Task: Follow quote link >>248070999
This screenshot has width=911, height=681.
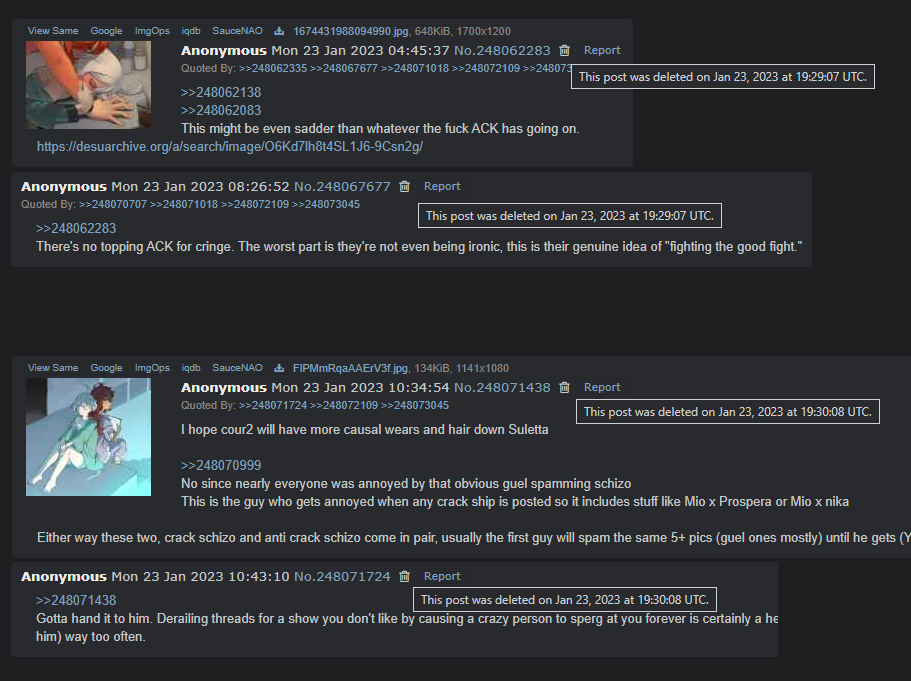Action: tap(221, 465)
